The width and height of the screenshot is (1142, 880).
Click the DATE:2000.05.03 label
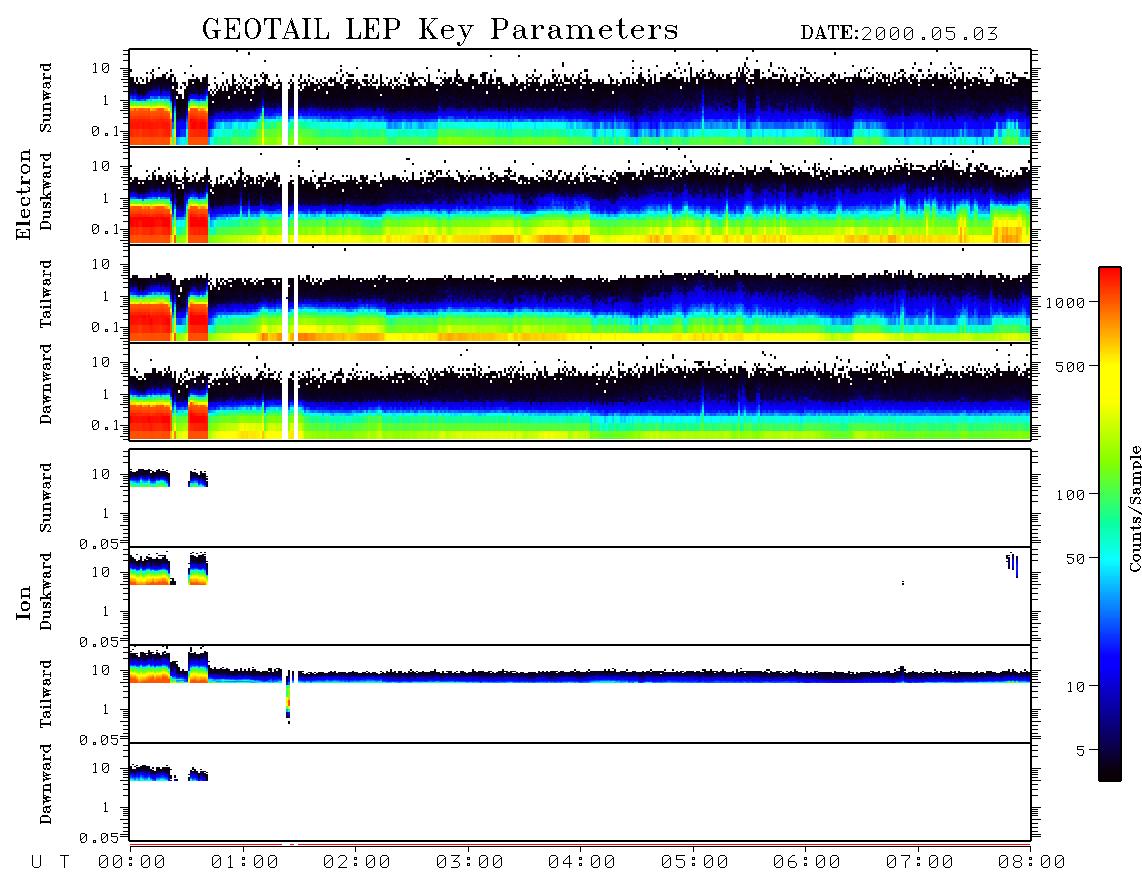(x=899, y=34)
